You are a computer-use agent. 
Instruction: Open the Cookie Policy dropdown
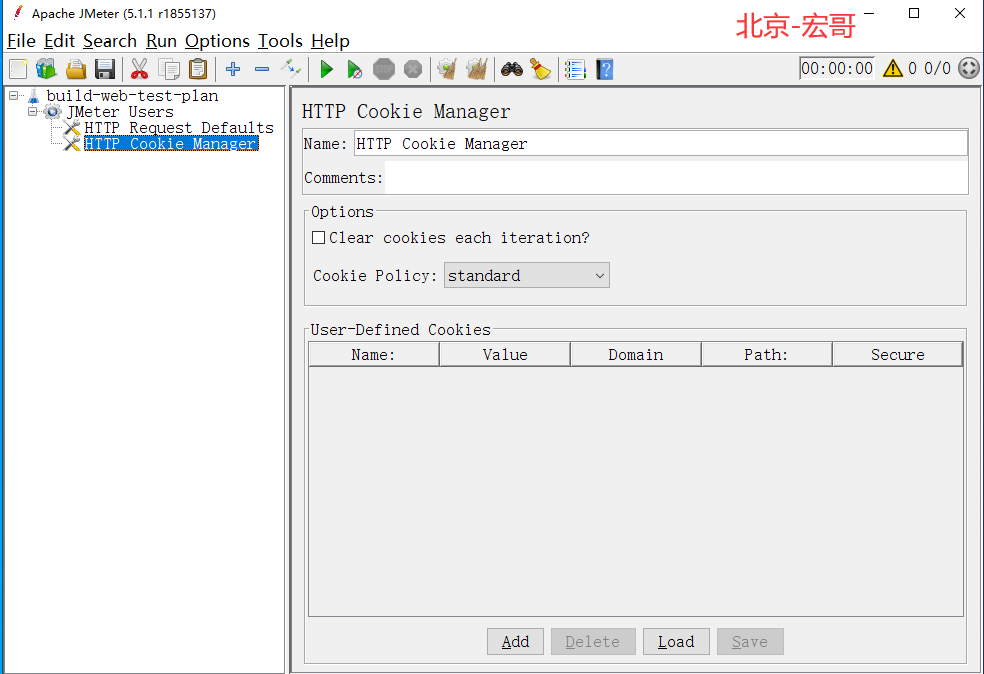527,275
